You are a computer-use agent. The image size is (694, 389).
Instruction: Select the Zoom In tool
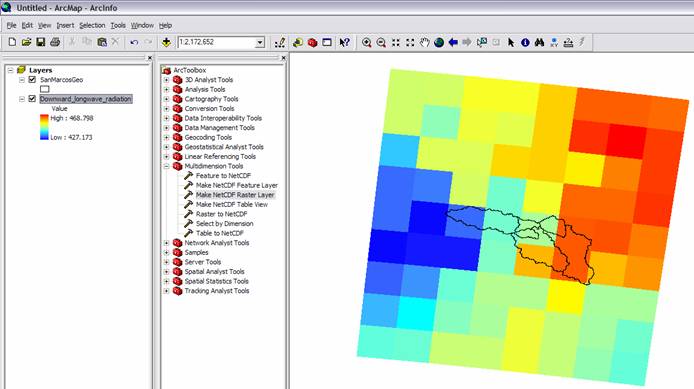click(366, 42)
